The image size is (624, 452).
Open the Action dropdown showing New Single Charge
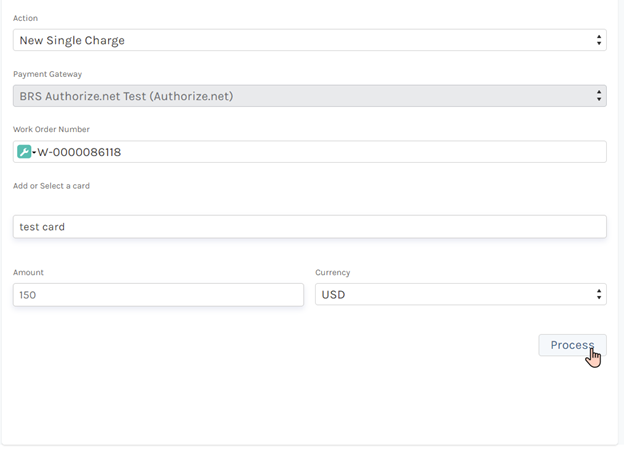click(300, 40)
